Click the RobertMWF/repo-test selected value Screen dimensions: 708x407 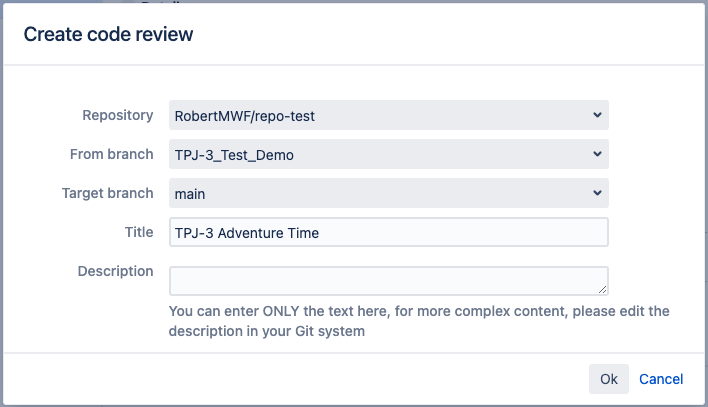[x=245, y=115]
